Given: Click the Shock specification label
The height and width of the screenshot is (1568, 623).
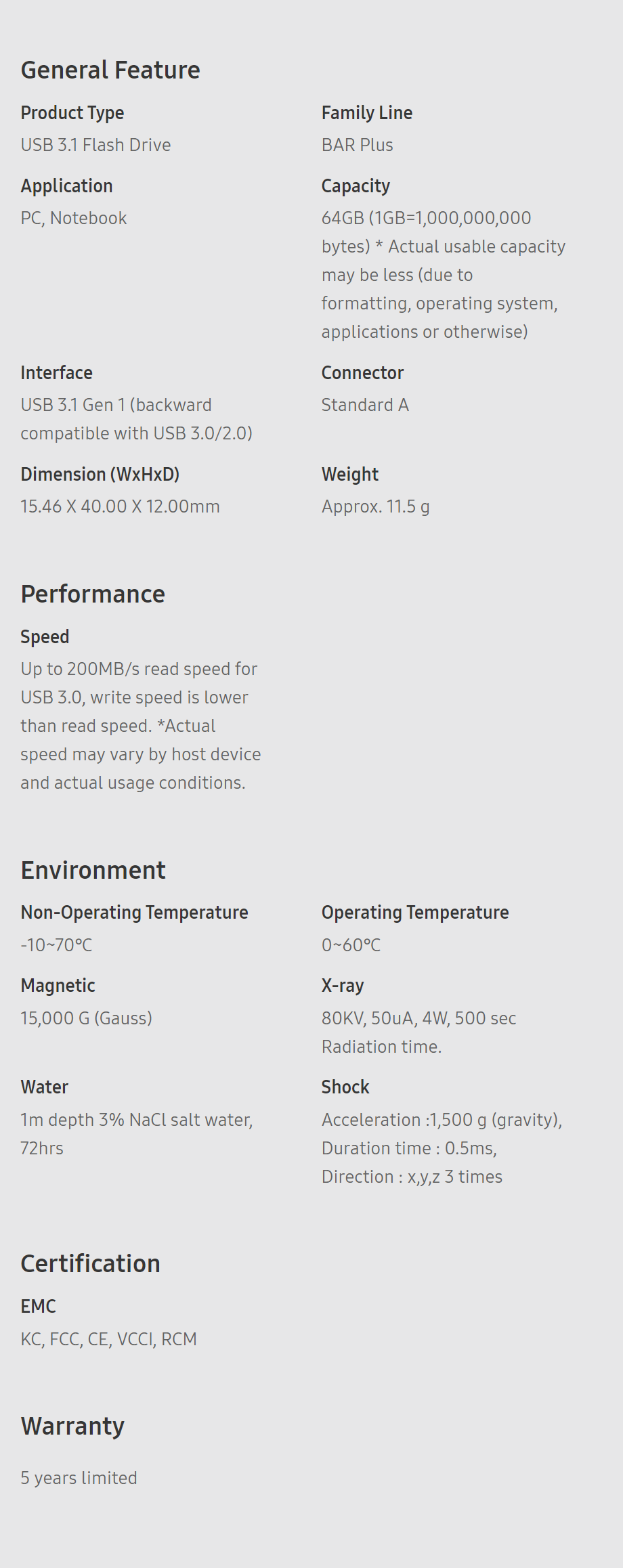Looking at the screenshot, I should pyautogui.click(x=345, y=1087).
